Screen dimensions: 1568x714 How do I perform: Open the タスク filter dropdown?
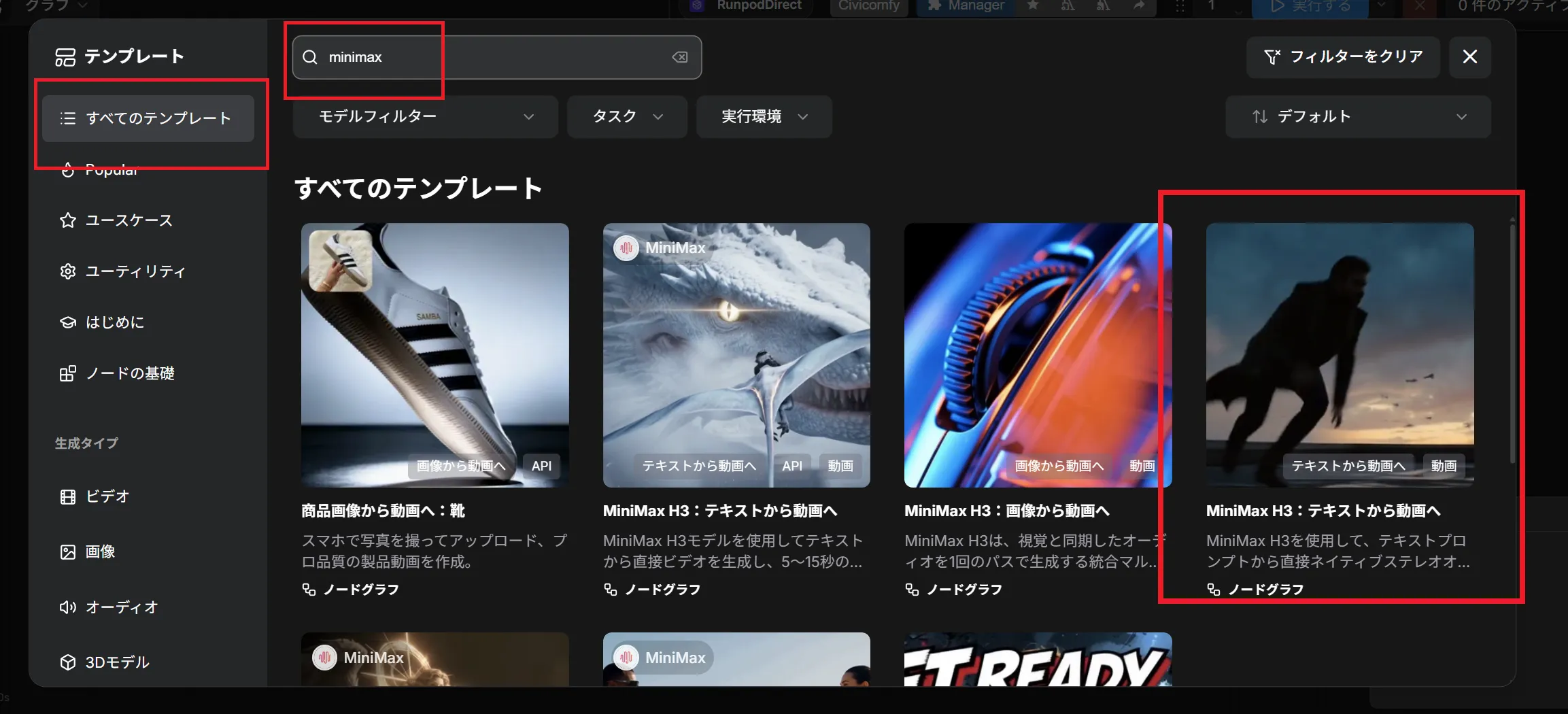[x=627, y=116]
